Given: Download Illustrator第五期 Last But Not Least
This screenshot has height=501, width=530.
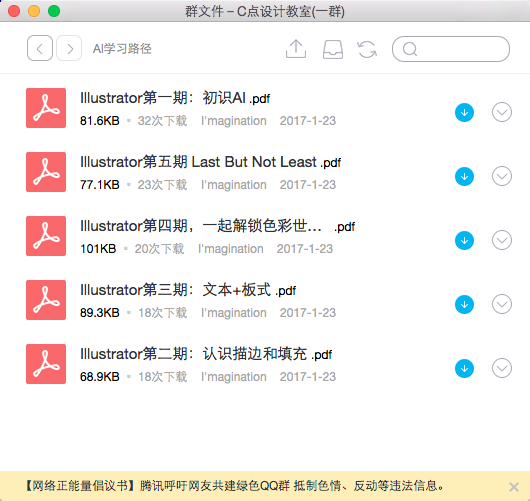Looking at the screenshot, I should coord(464,176).
